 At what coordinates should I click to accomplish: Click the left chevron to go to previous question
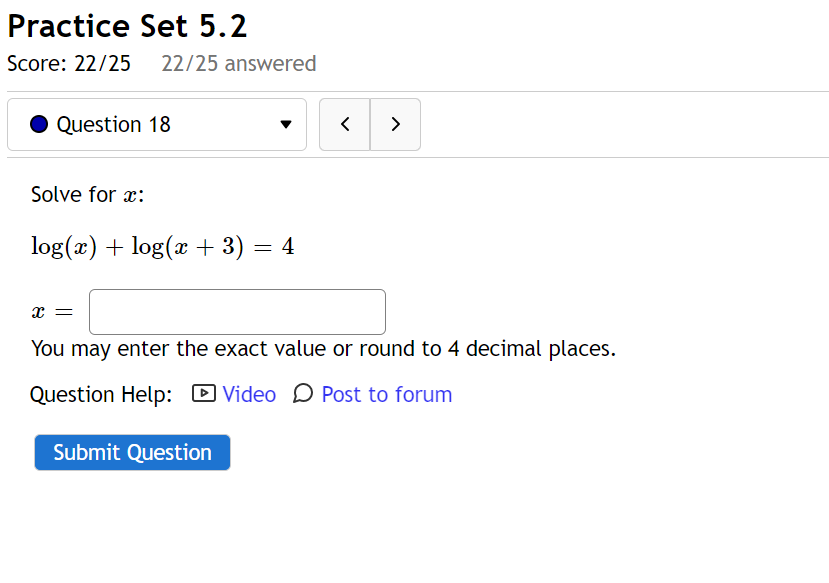pos(344,124)
